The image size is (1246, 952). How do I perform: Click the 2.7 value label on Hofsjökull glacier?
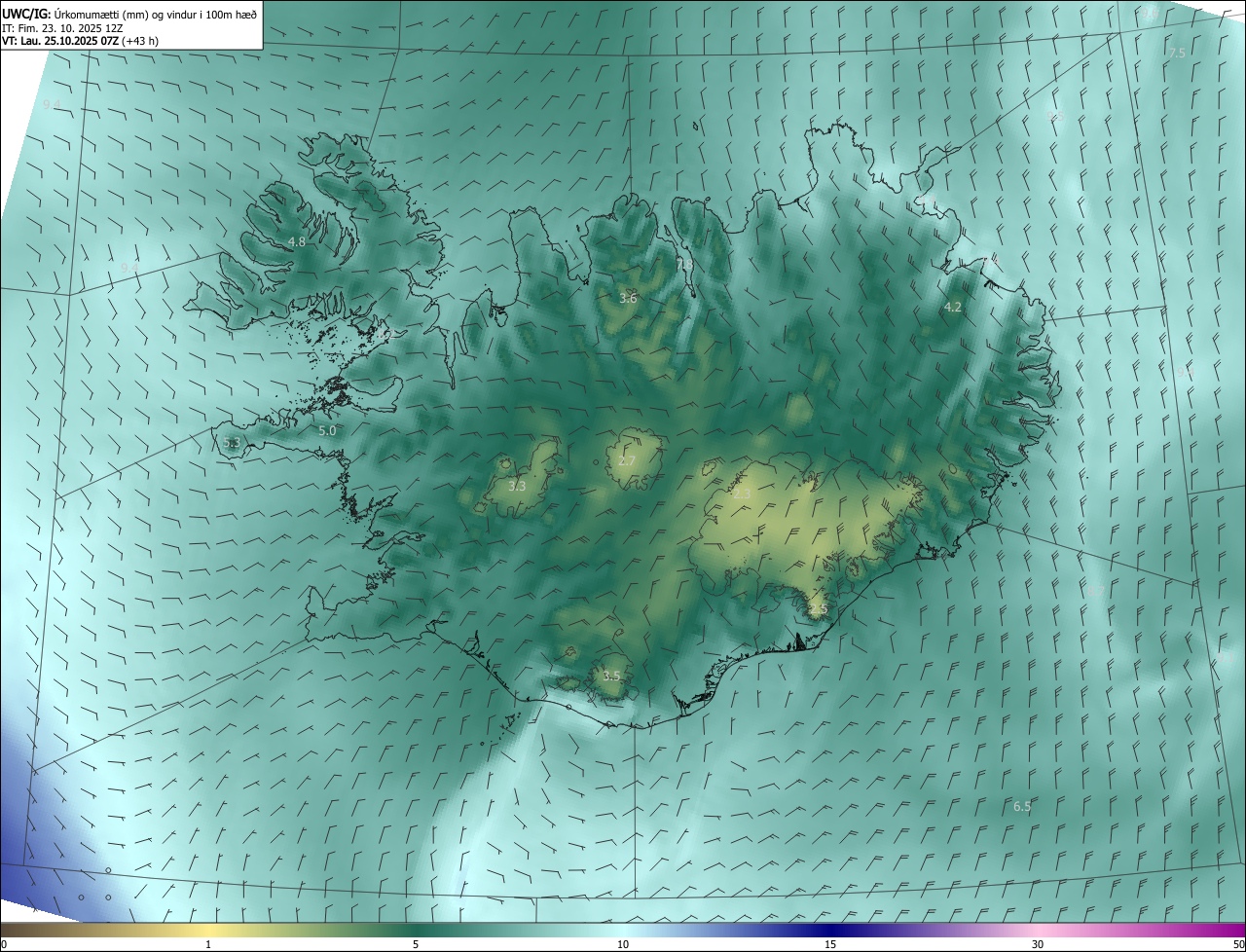click(627, 460)
